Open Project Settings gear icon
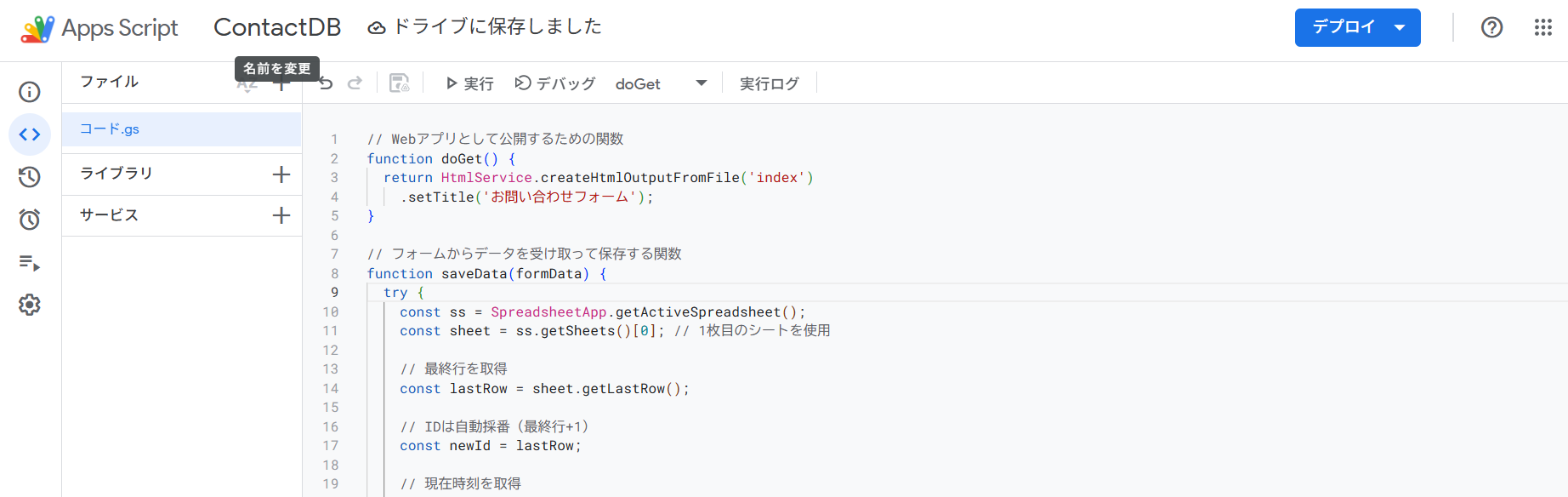1568x497 pixels. pyautogui.click(x=30, y=305)
